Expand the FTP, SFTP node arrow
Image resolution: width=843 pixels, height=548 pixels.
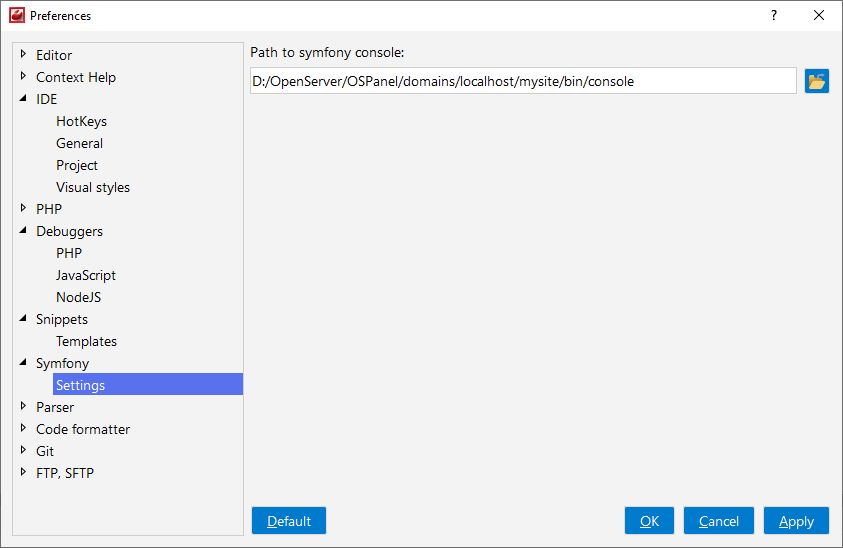point(23,472)
